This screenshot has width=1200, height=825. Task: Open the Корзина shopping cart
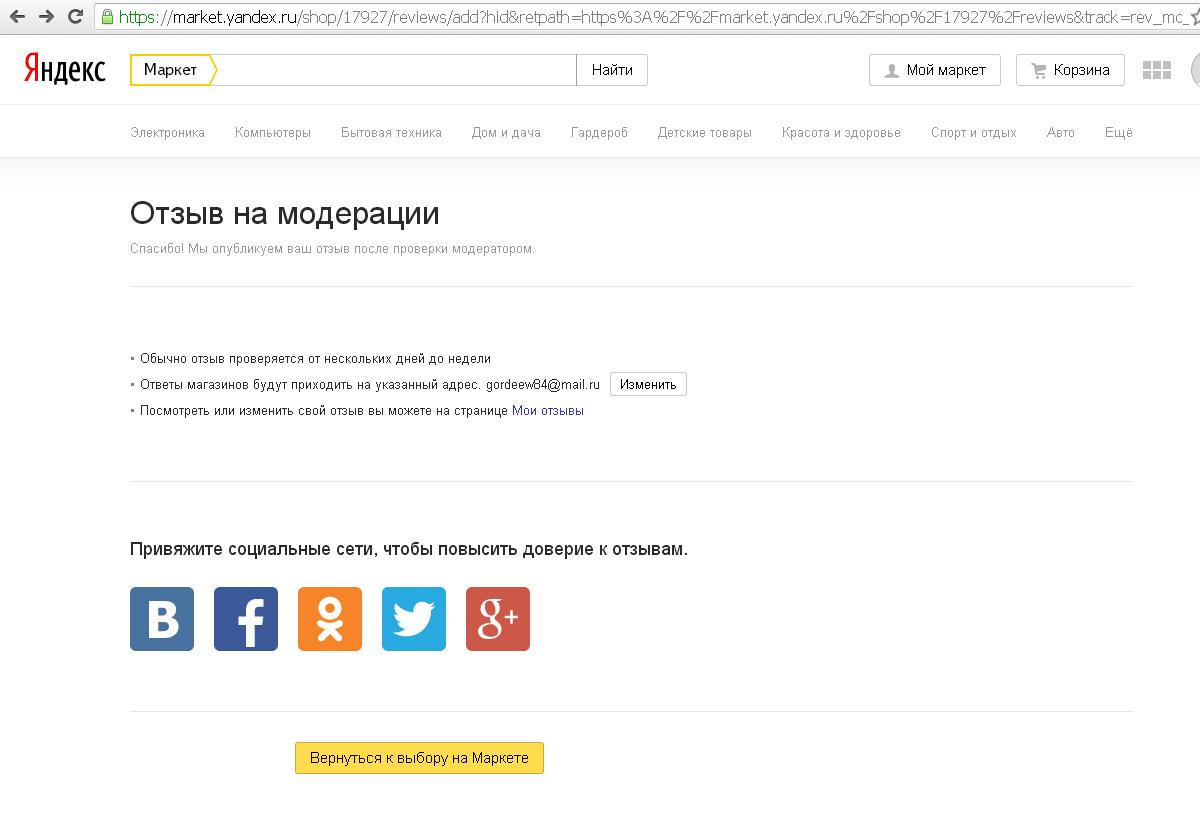[x=1070, y=70]
